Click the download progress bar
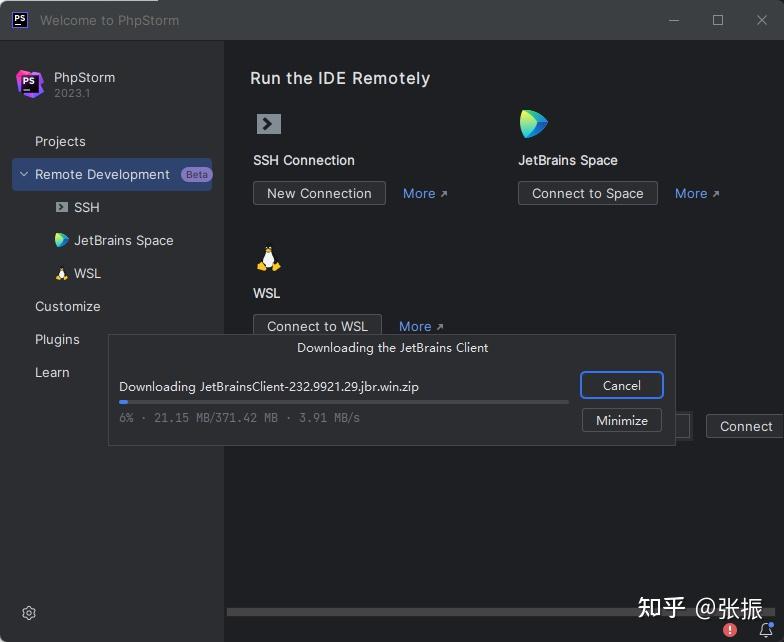 tap(344, 402)
